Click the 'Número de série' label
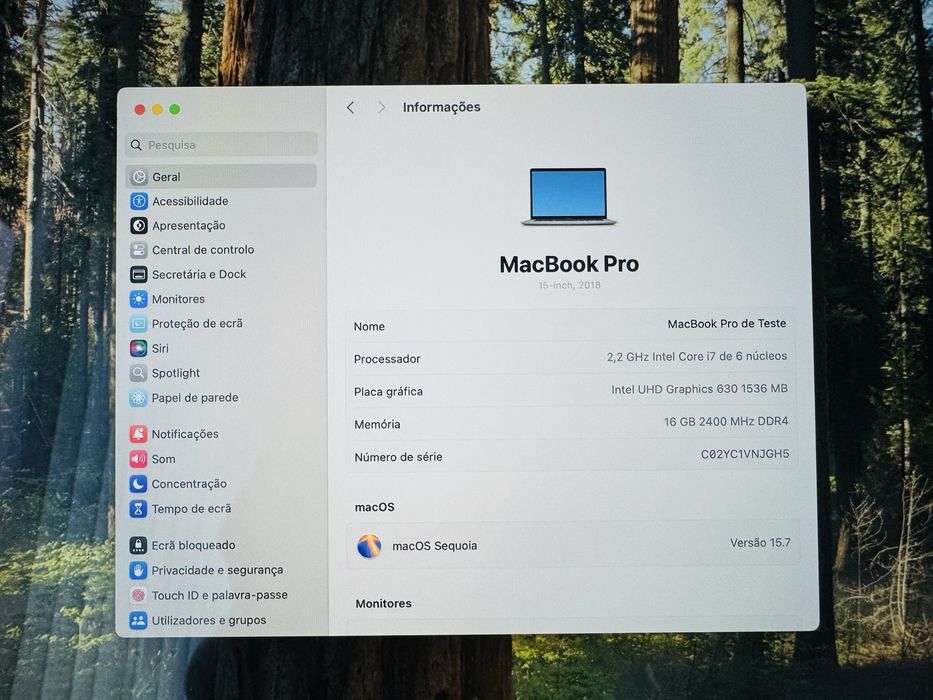The height and width of the screenshot is (700, 933). (398, 457)
